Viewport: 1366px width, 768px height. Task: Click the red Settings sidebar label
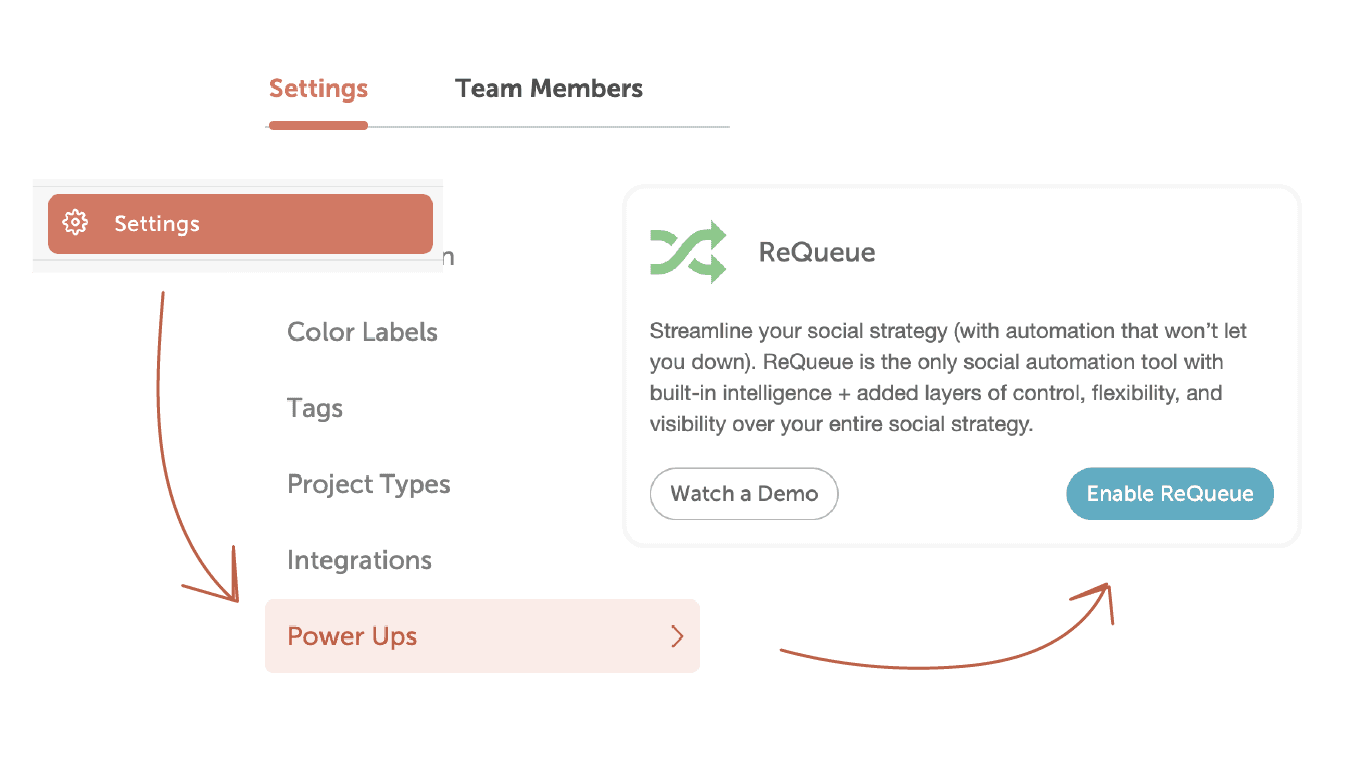tap(157, 224)
